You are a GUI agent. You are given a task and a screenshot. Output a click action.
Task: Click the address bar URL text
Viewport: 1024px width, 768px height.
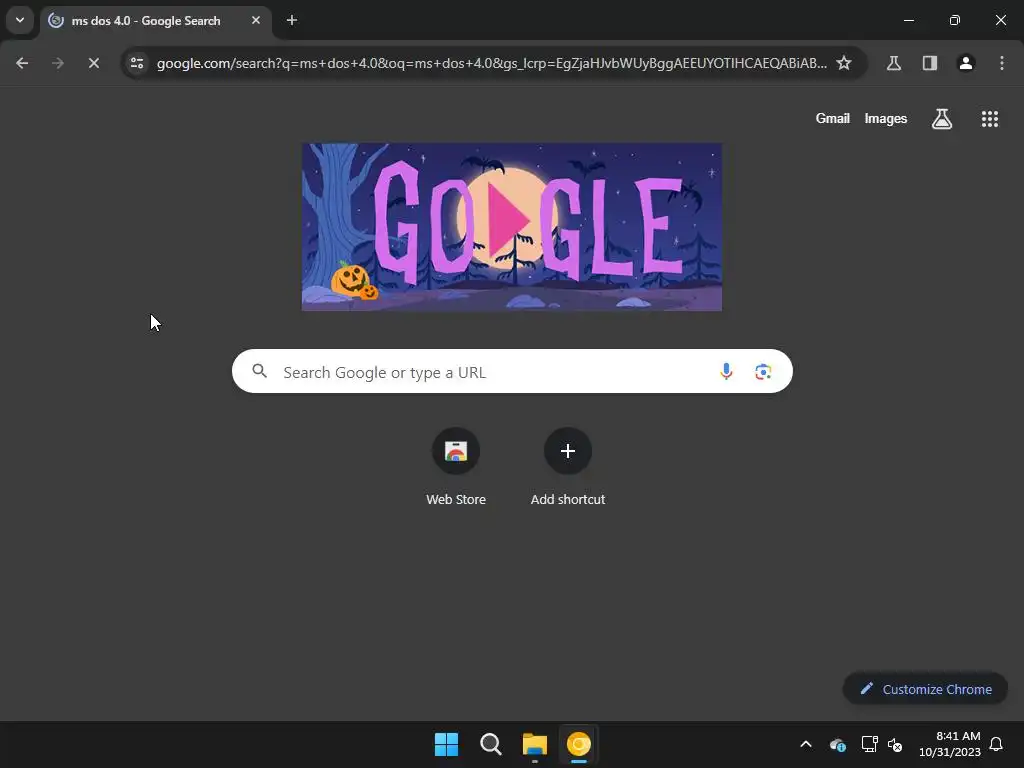(492, 63)
